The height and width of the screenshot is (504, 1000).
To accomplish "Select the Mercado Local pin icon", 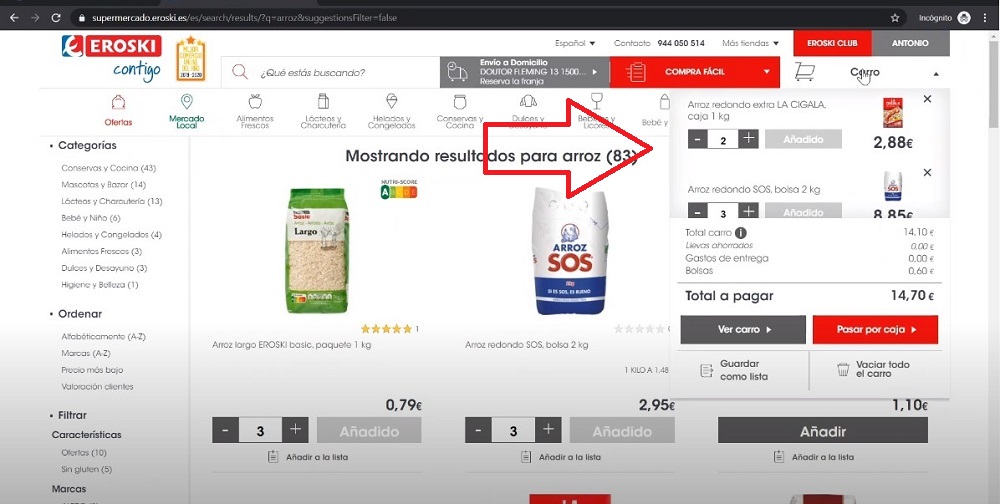I will tap(186, 102).
